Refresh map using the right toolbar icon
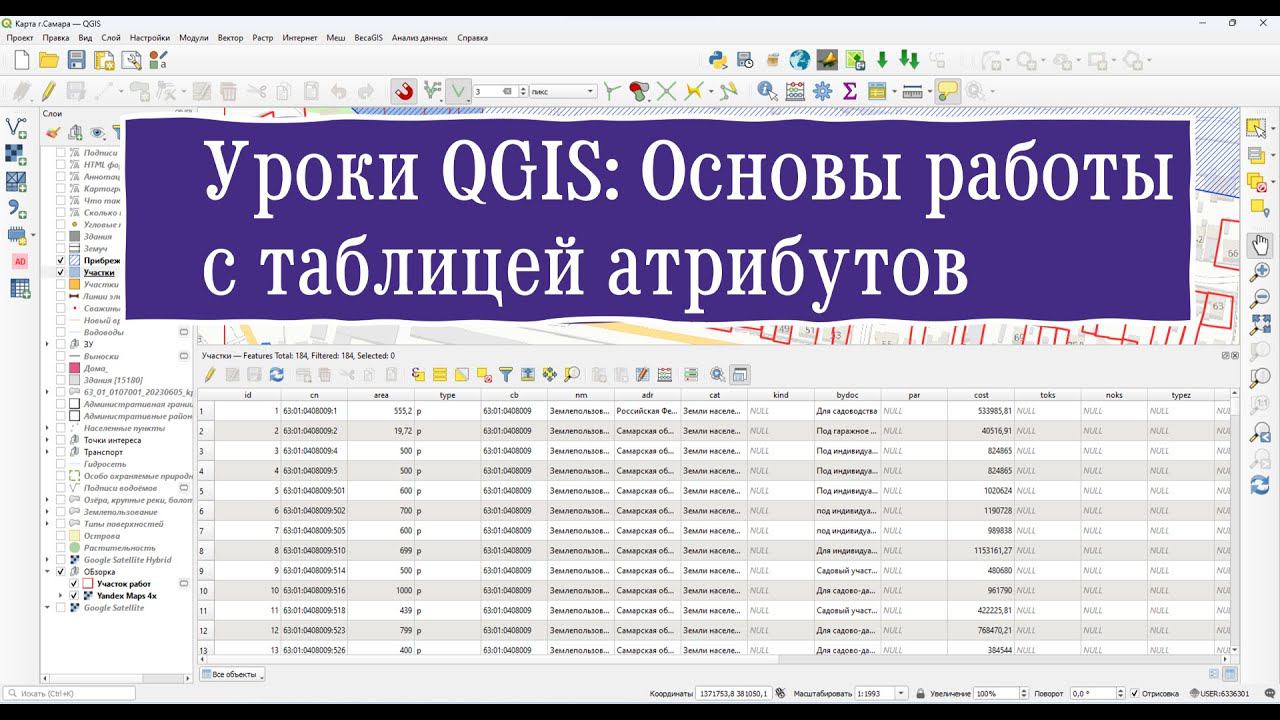Screen dimensions: 1280x720 click(1260, 485)
